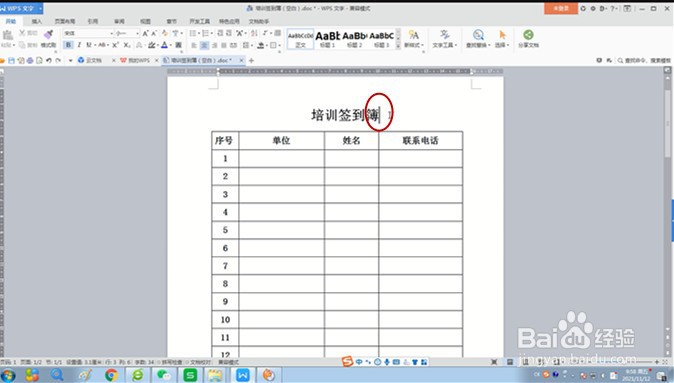Click the orange login button in title bar

tap(561, 8)
